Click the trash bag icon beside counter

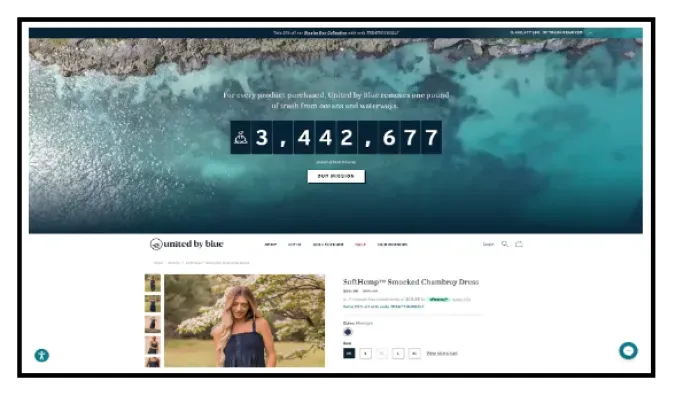(241, 137)
